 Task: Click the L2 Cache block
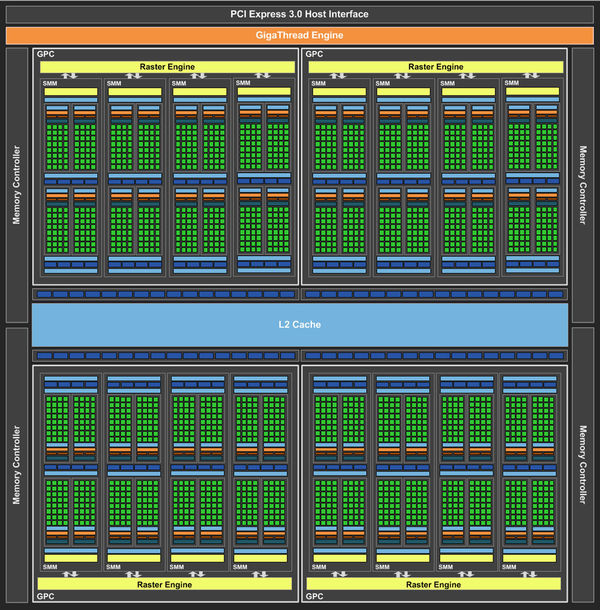[300, 325]
